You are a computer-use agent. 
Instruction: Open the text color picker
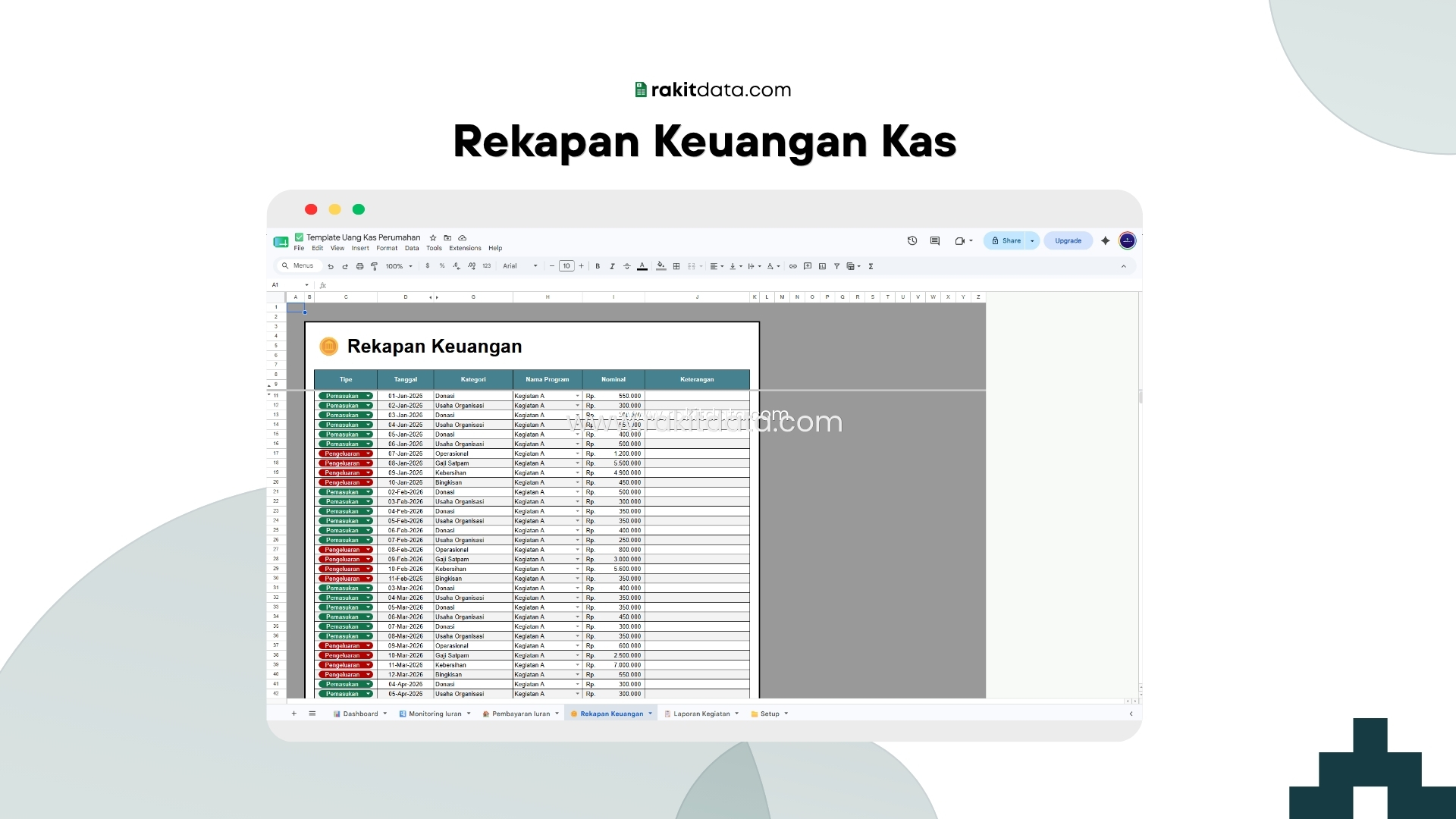coord(642,266)
